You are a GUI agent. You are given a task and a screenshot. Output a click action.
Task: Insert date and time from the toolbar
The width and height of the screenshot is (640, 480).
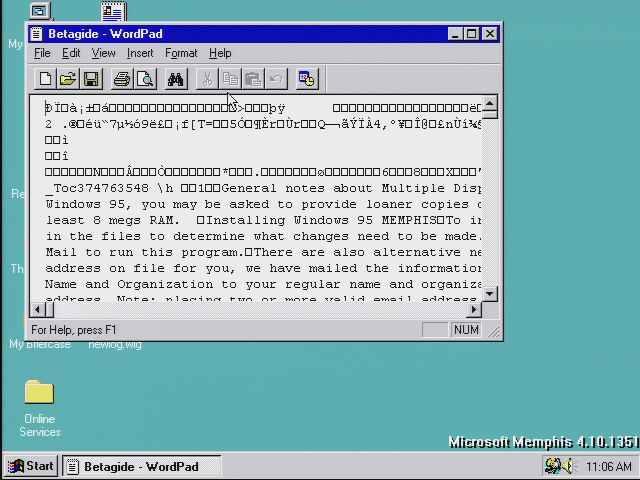[307, 79]
